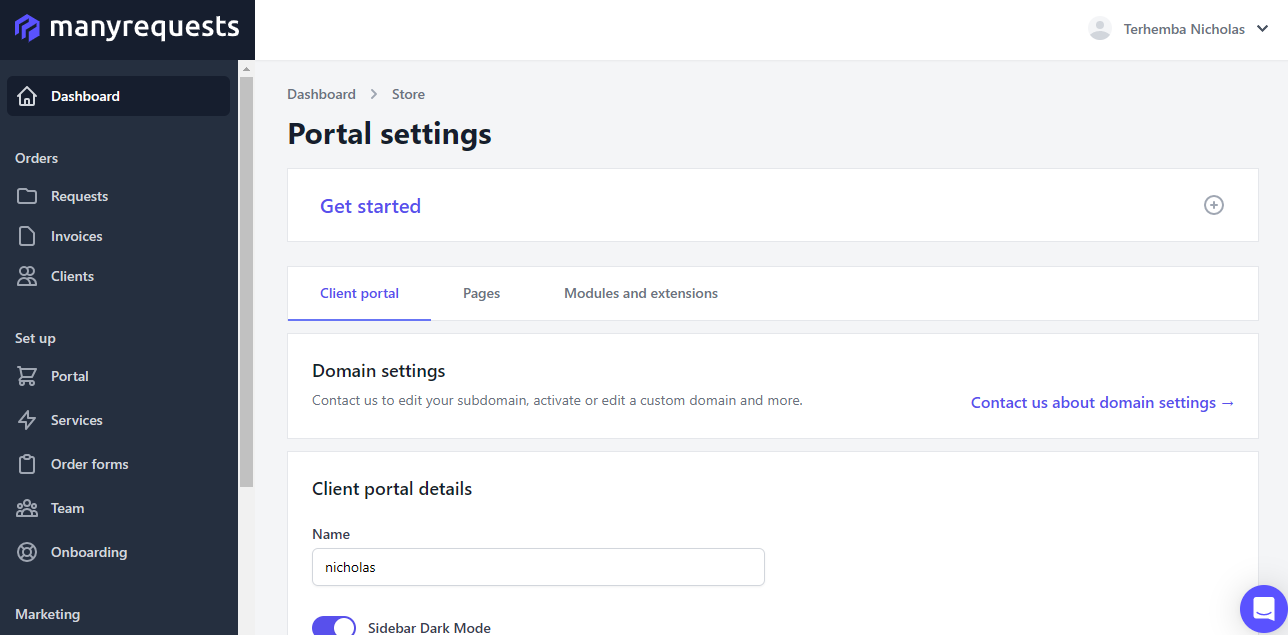This screenshot has height=635, width=1288.
Task: Expand the Get started section
Action: coord(1213,205)
